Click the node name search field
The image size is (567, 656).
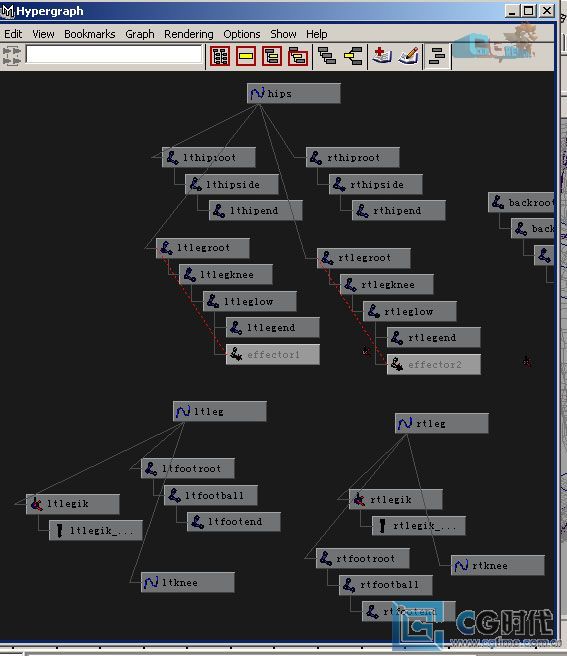[x=114, y=54]
